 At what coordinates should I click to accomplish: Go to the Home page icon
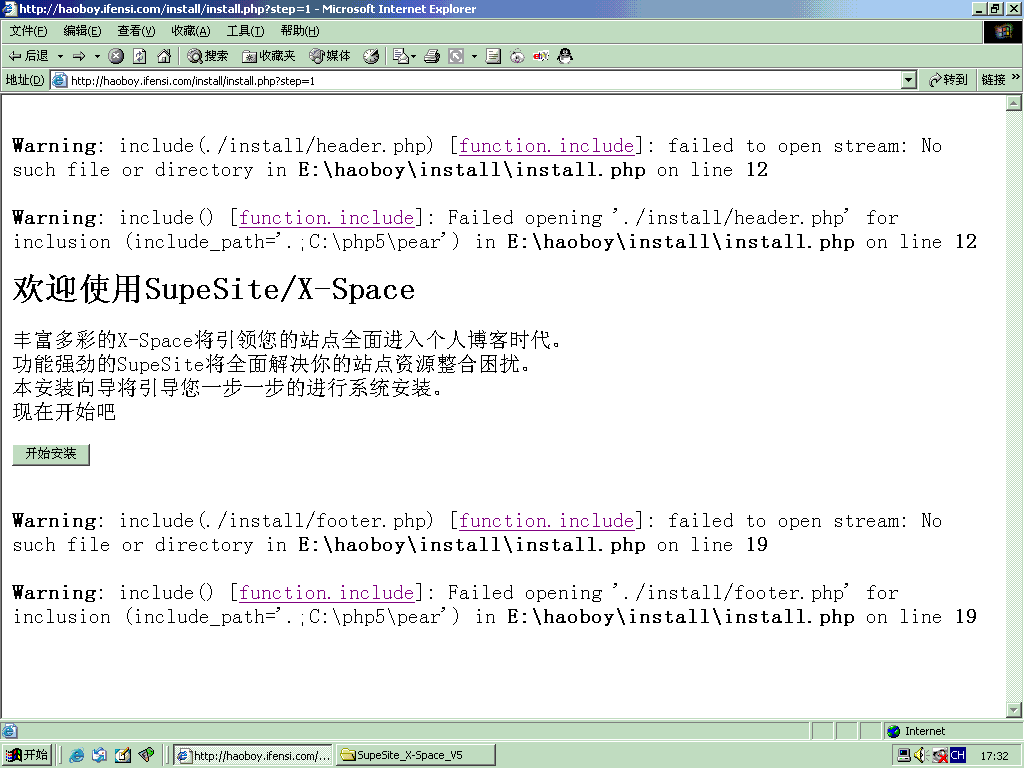tap(164, 56)
